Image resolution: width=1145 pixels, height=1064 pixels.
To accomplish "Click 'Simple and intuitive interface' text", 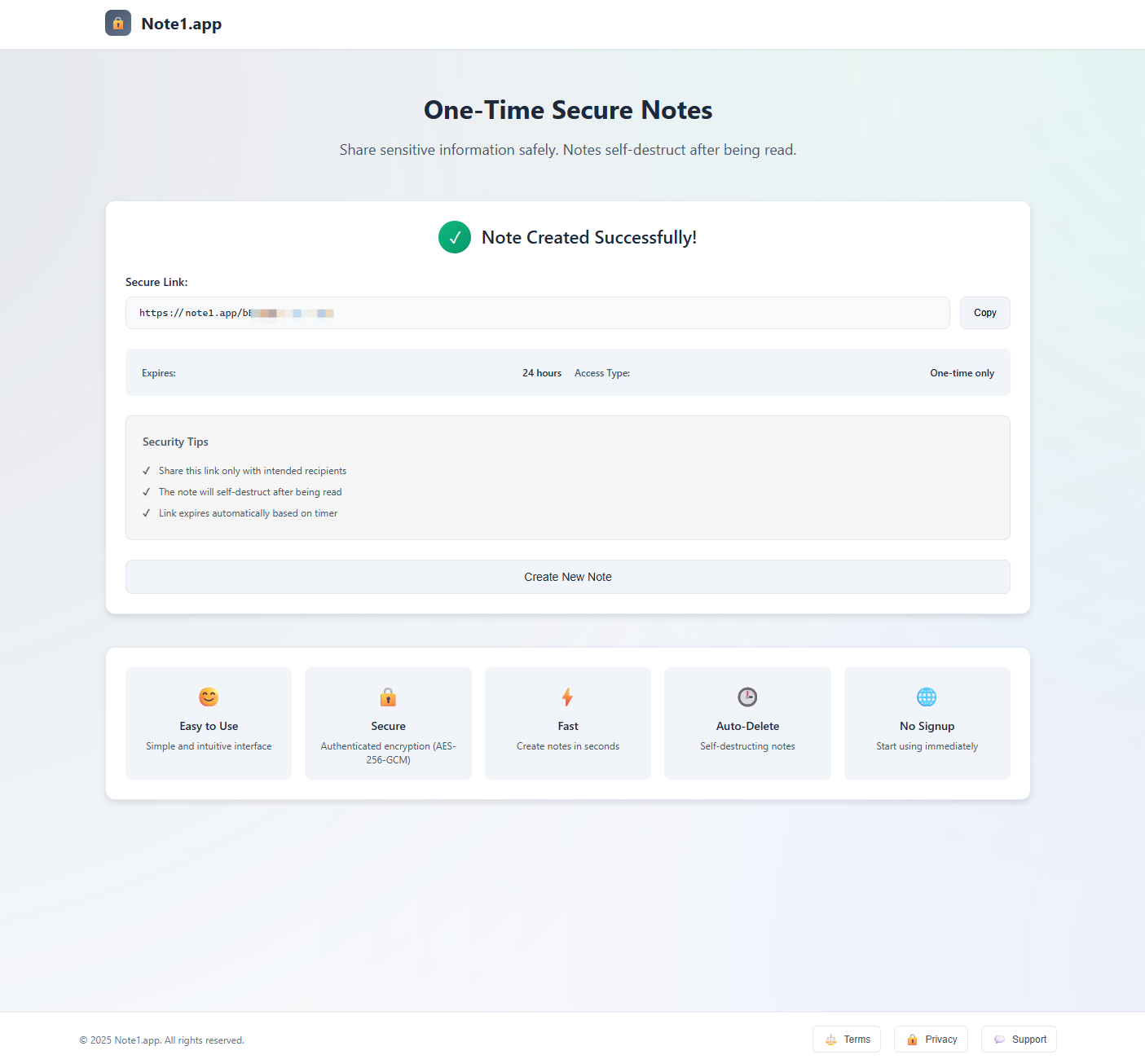I will (x=209, y=746).
